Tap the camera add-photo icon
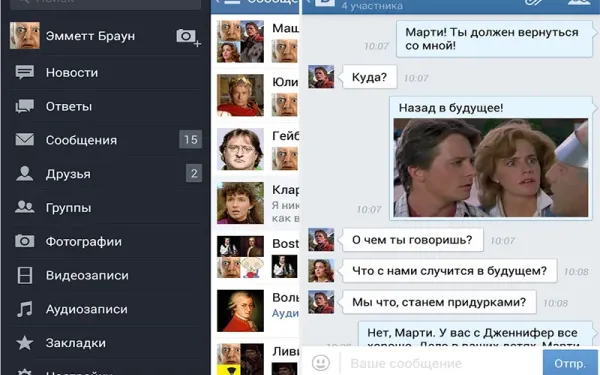Viewport: 600px width, 375px height. (x=188, y=38)
